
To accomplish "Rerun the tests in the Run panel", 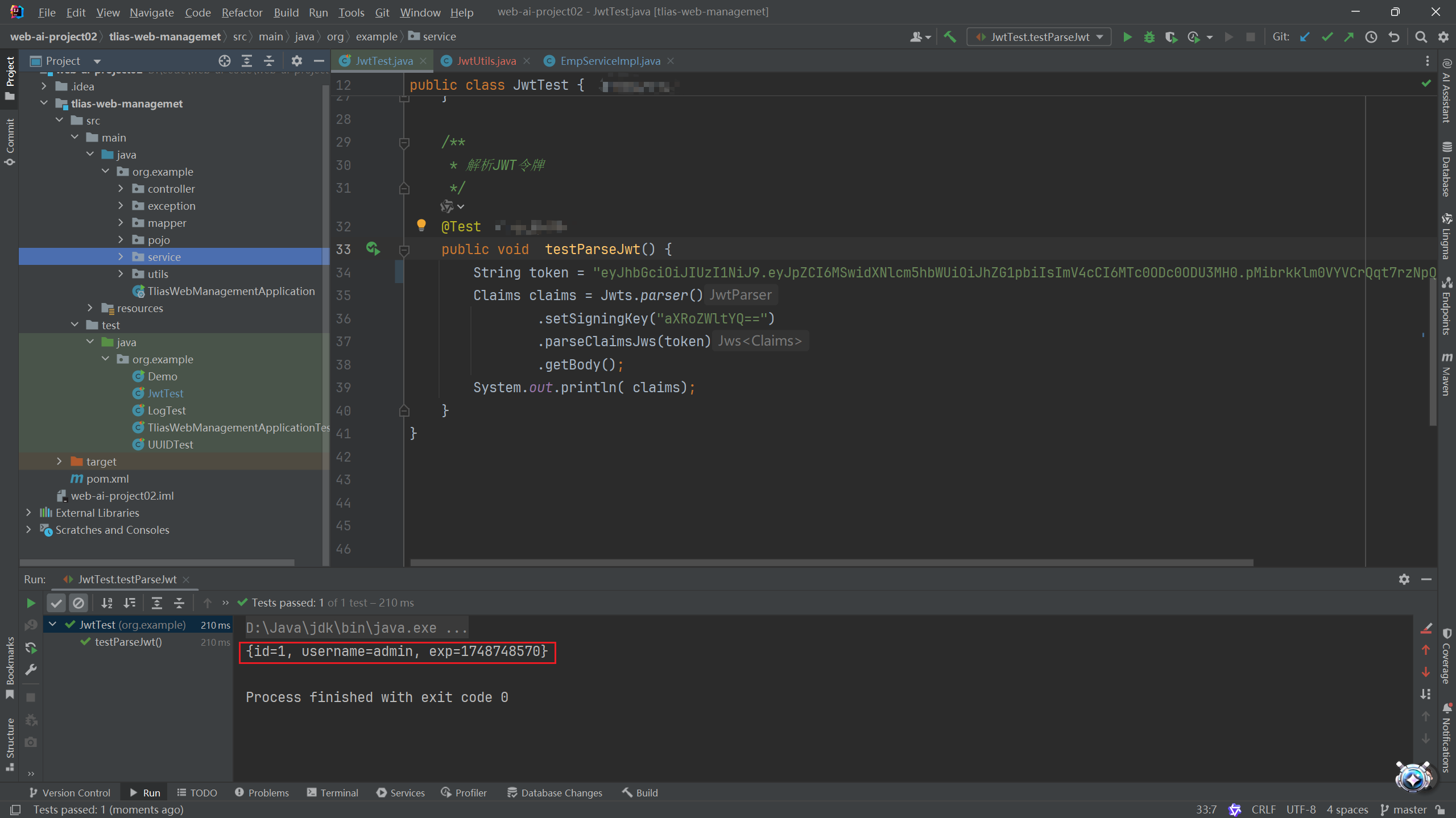I will [x=31, y=603].
